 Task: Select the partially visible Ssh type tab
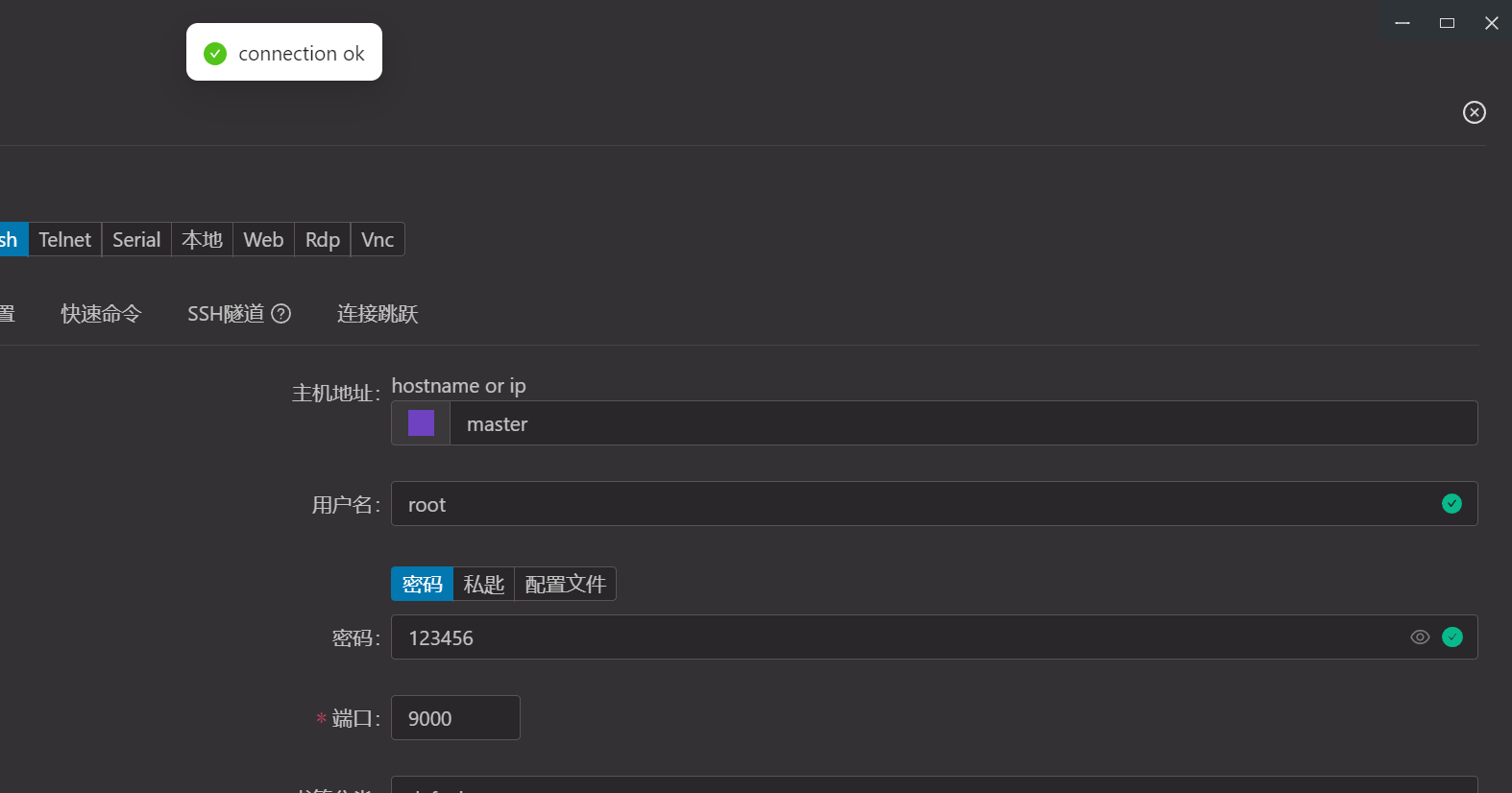point(12,239)
